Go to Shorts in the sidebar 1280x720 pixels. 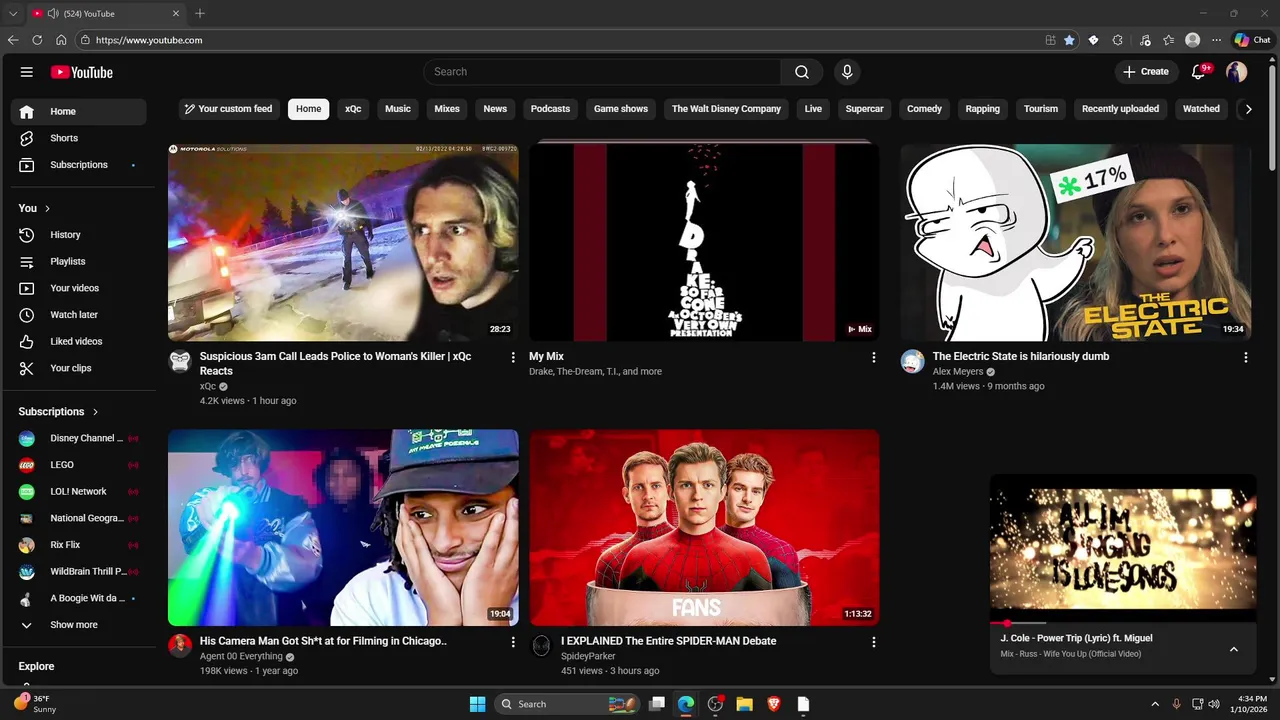tap(79, 138)
